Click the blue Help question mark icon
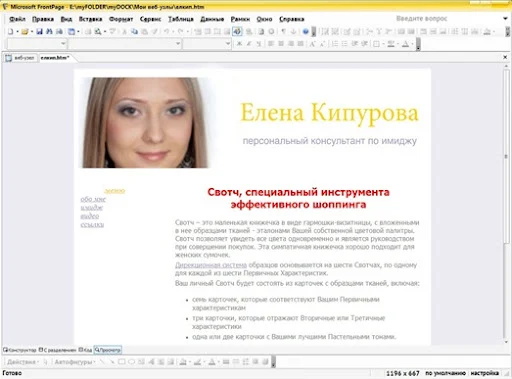Viewport: 512px width, 379px height. [305, 32]
